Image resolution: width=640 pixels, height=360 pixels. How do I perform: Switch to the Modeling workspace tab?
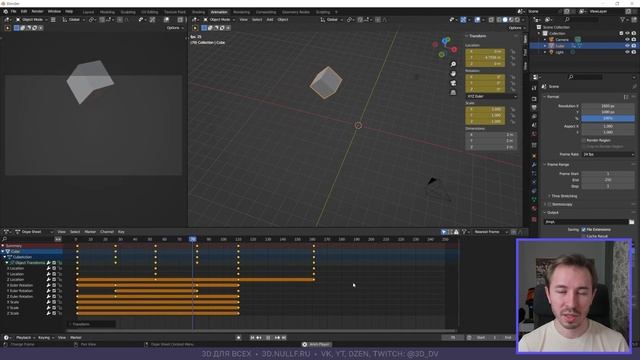[x=107, y=12]
